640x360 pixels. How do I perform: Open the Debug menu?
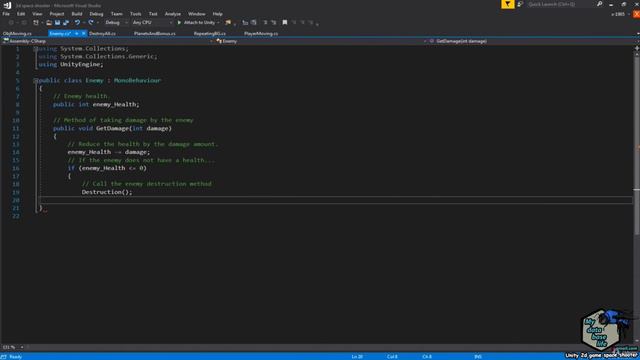click(x=96, y=14)
